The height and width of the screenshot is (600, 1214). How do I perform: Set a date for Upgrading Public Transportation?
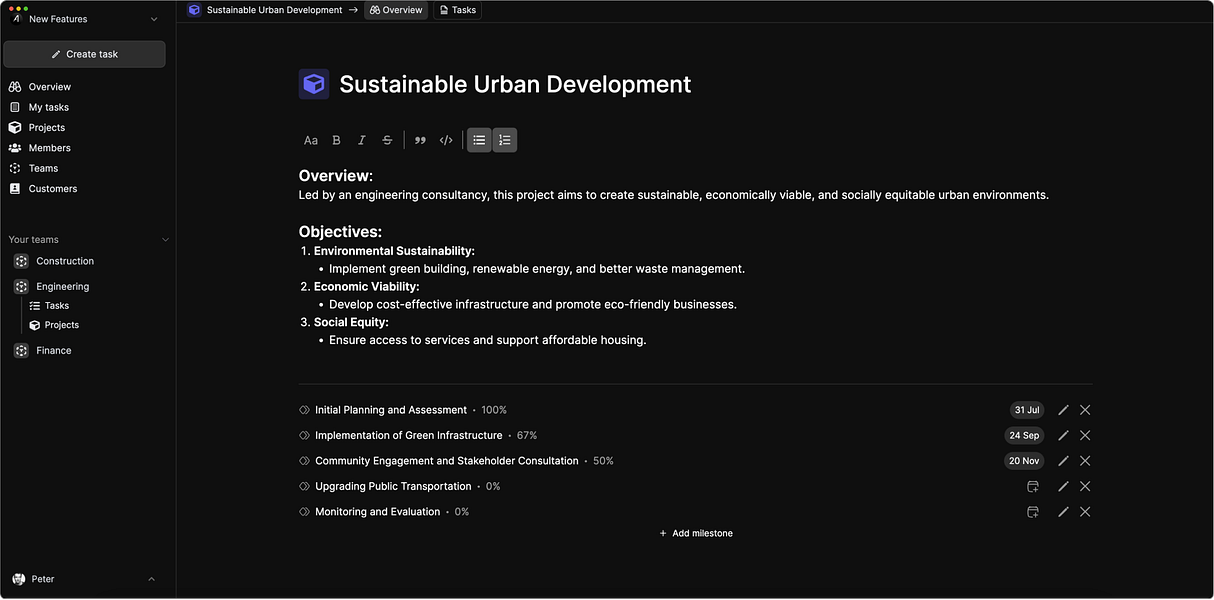(x=1033, y=486)
